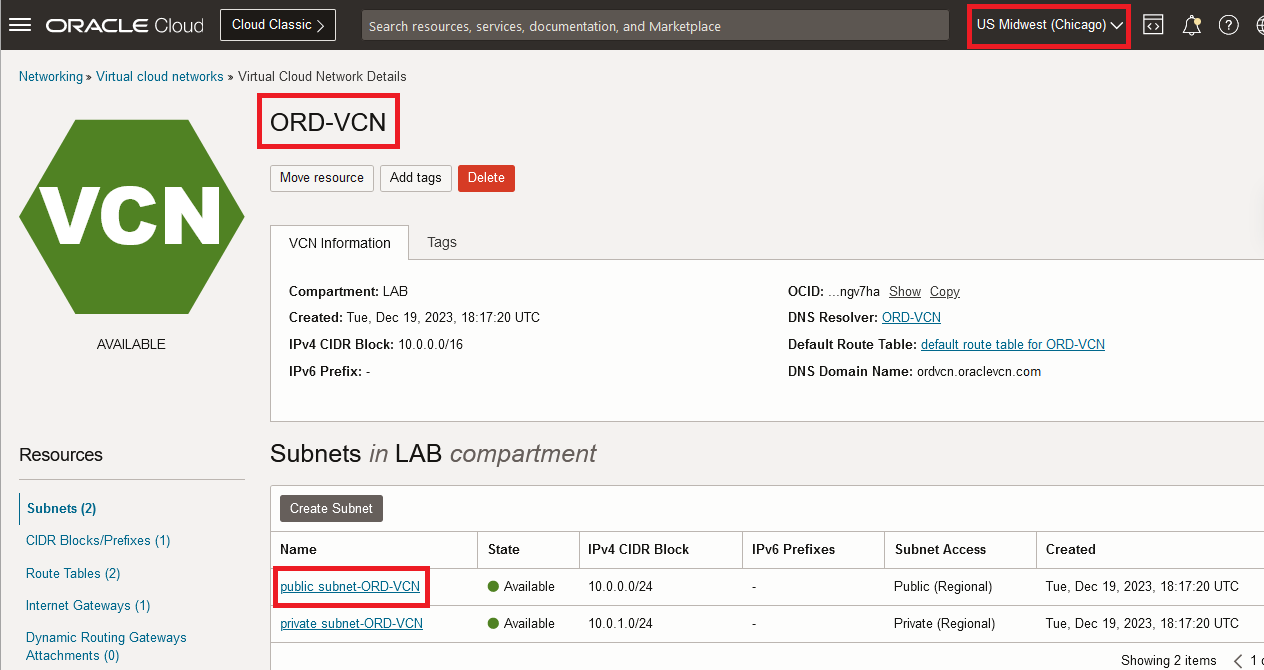Select CIDR Blocks/Prefixes (1) resource

(98, 540)
